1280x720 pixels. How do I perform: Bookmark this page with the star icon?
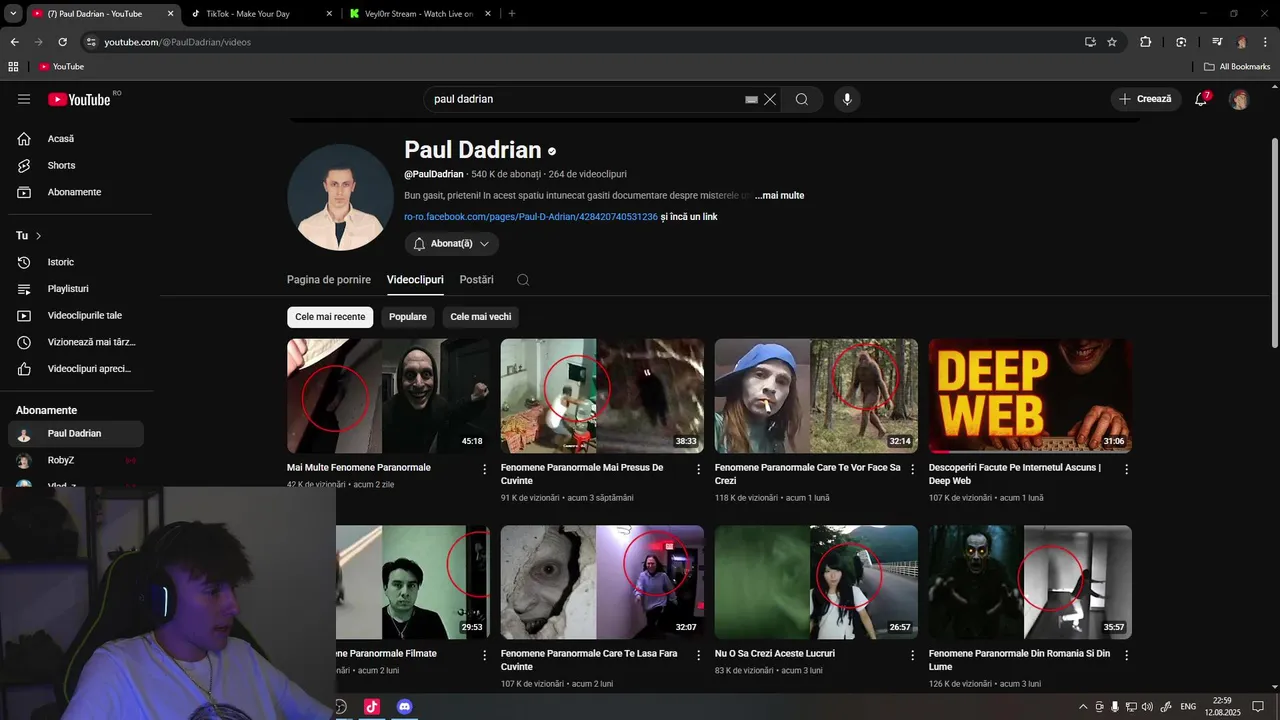click(1112, 42)
